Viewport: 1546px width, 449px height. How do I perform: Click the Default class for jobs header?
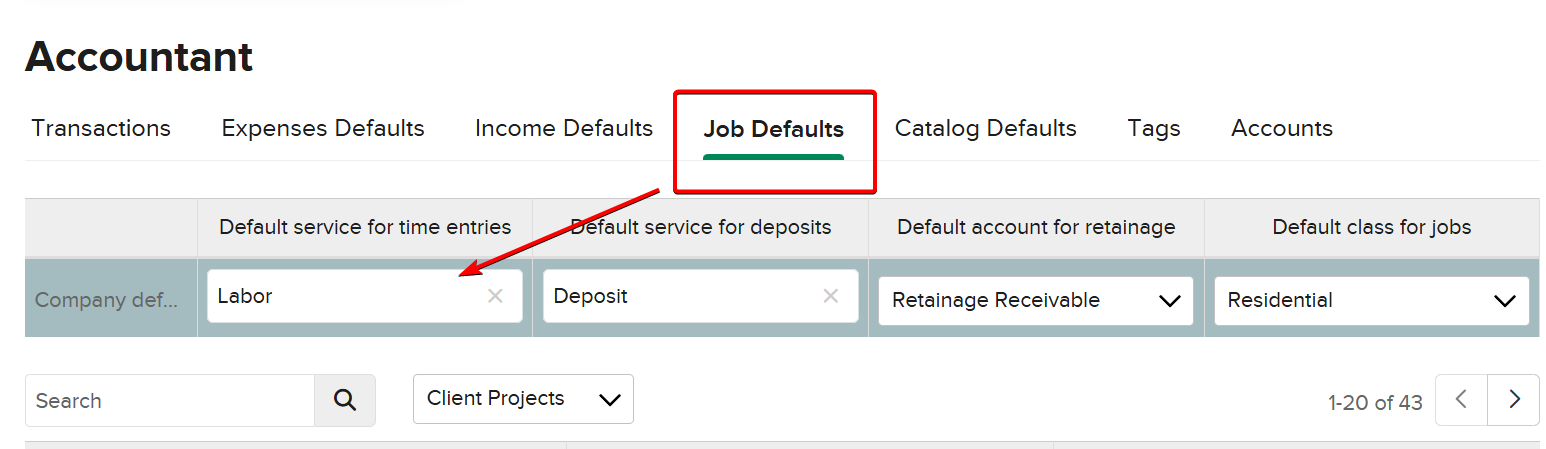[x=1371, y=227]
